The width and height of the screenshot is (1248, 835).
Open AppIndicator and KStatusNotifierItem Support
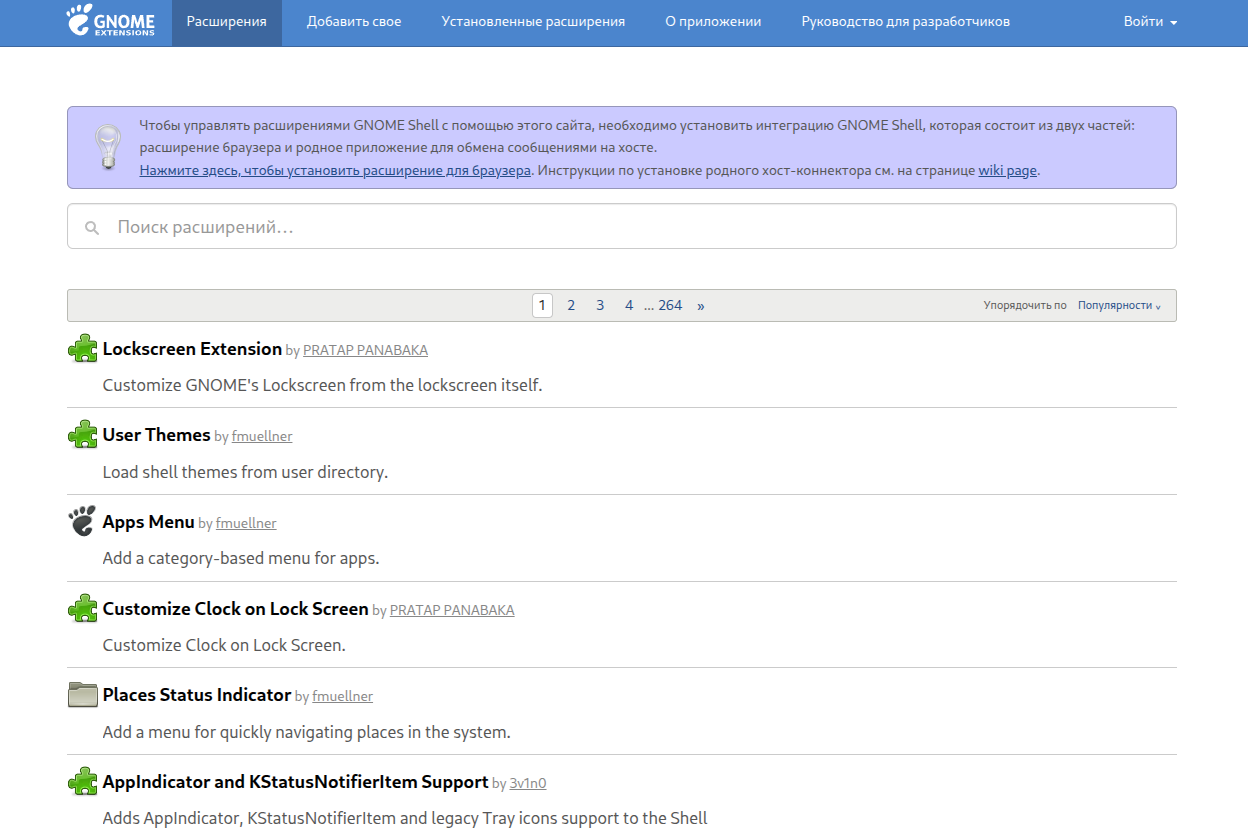295,782
